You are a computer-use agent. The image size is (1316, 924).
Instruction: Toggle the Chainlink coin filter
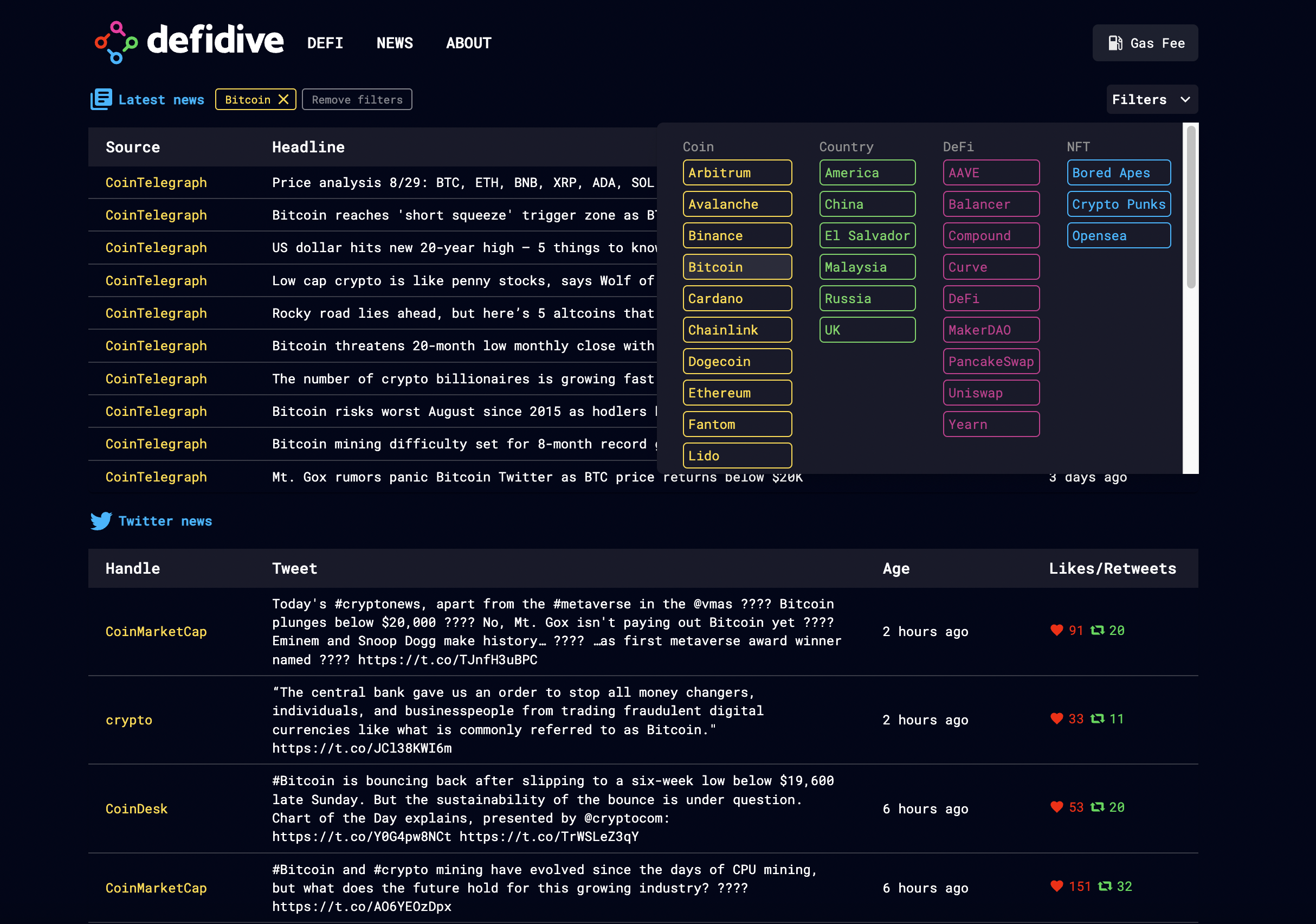coord(737,330)
